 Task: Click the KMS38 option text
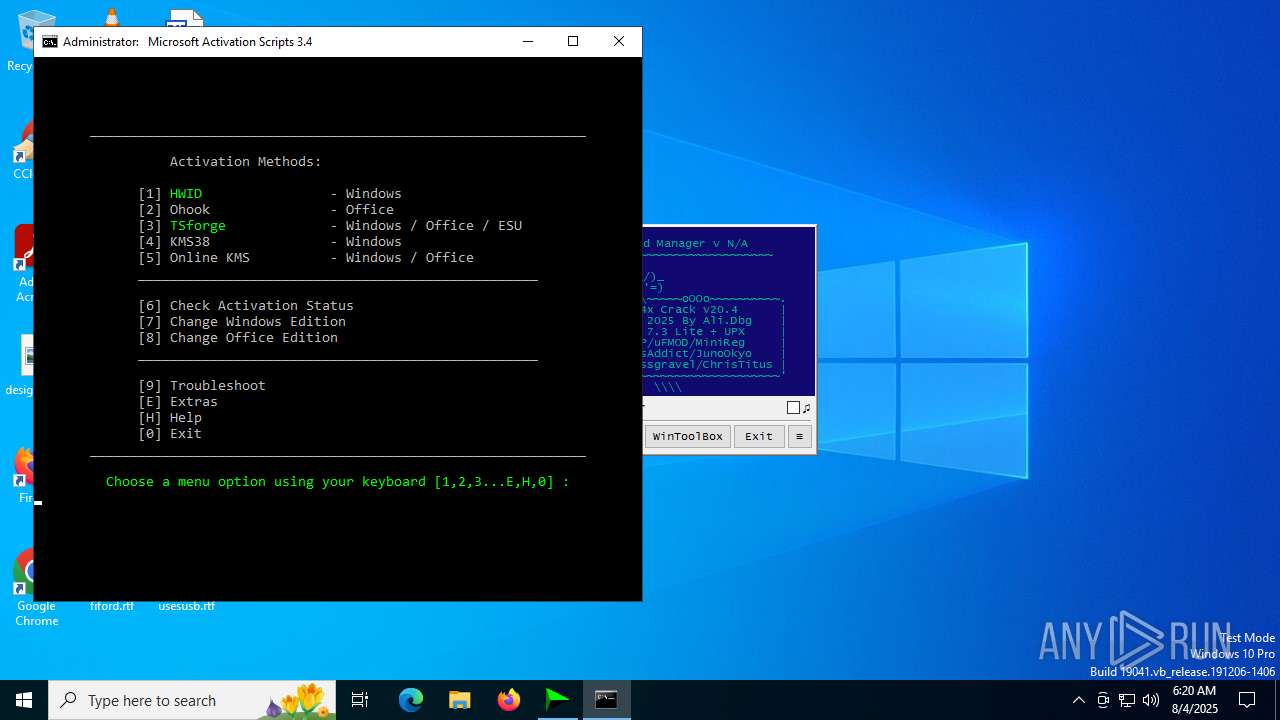click(x=190, y=242)
